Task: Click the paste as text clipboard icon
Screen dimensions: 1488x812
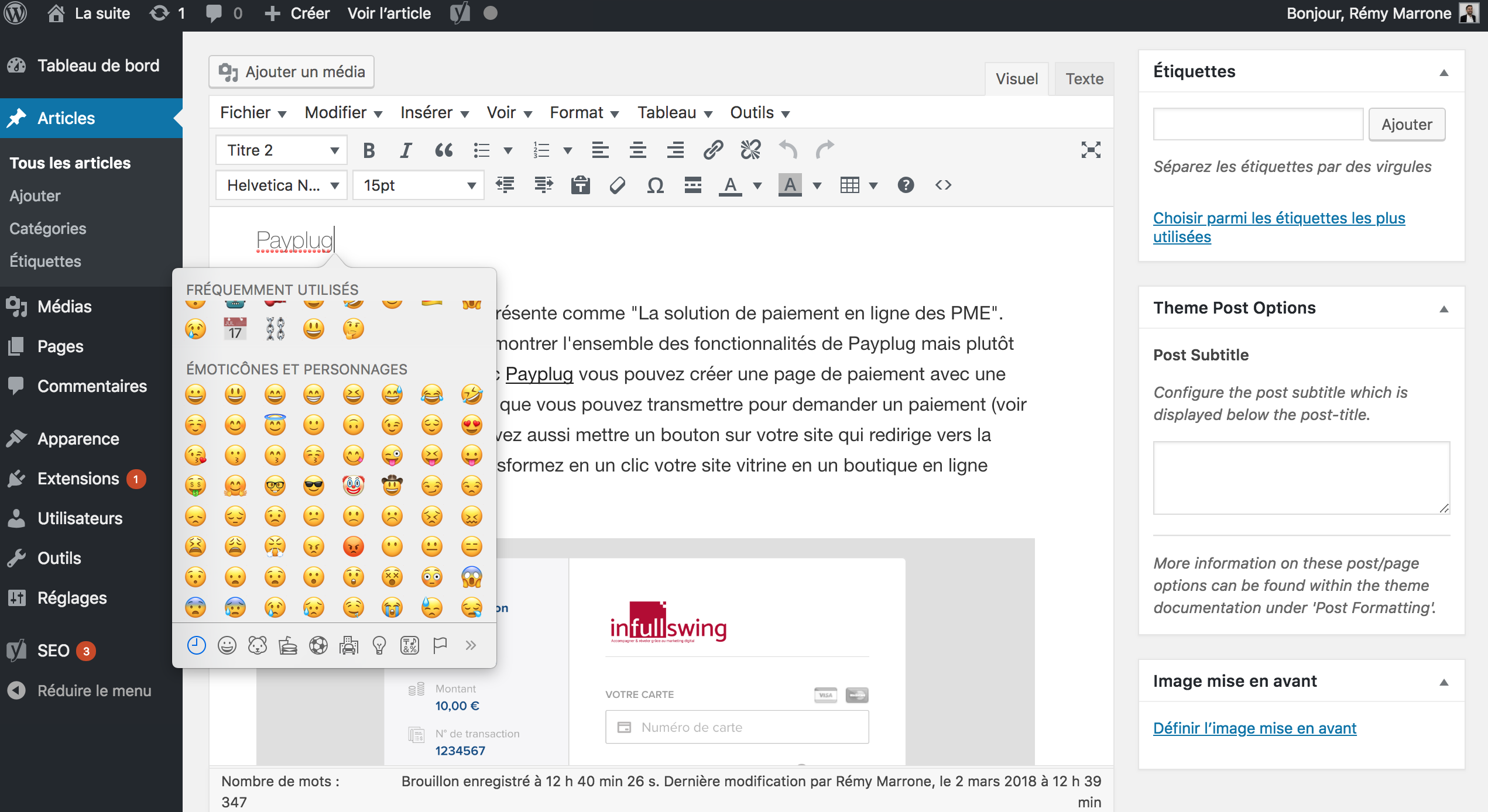Action: [x=580, y=185]
